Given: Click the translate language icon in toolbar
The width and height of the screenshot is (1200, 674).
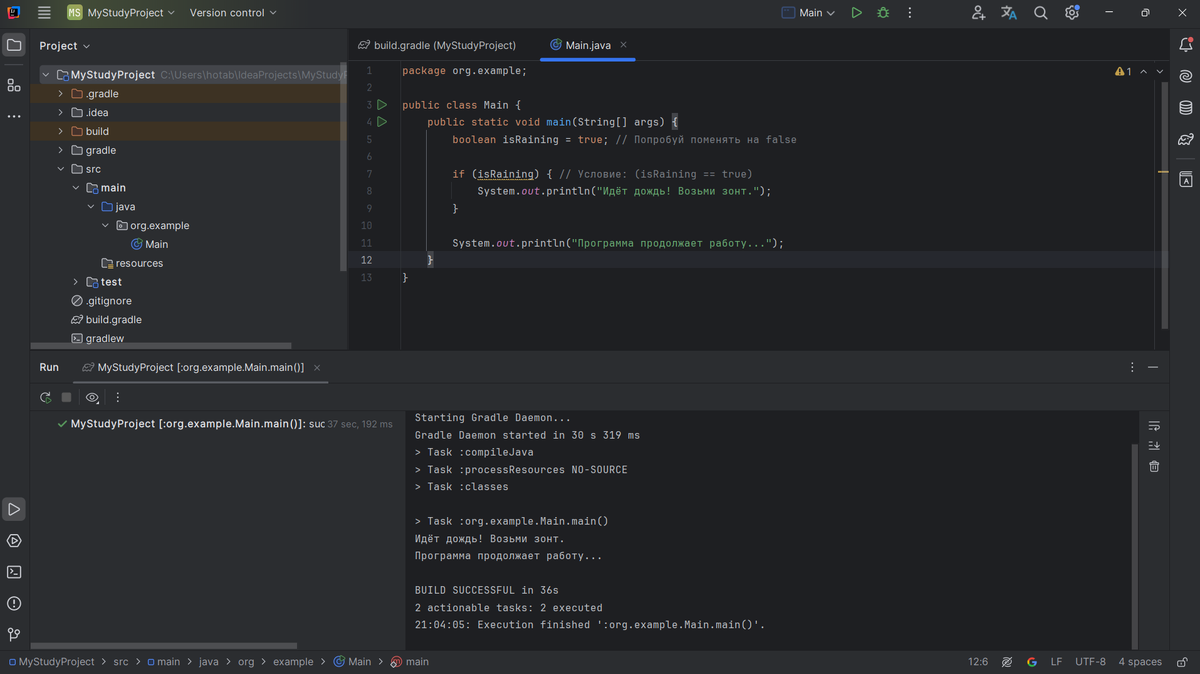Looking at the screenshot, I should (1009, 13).
